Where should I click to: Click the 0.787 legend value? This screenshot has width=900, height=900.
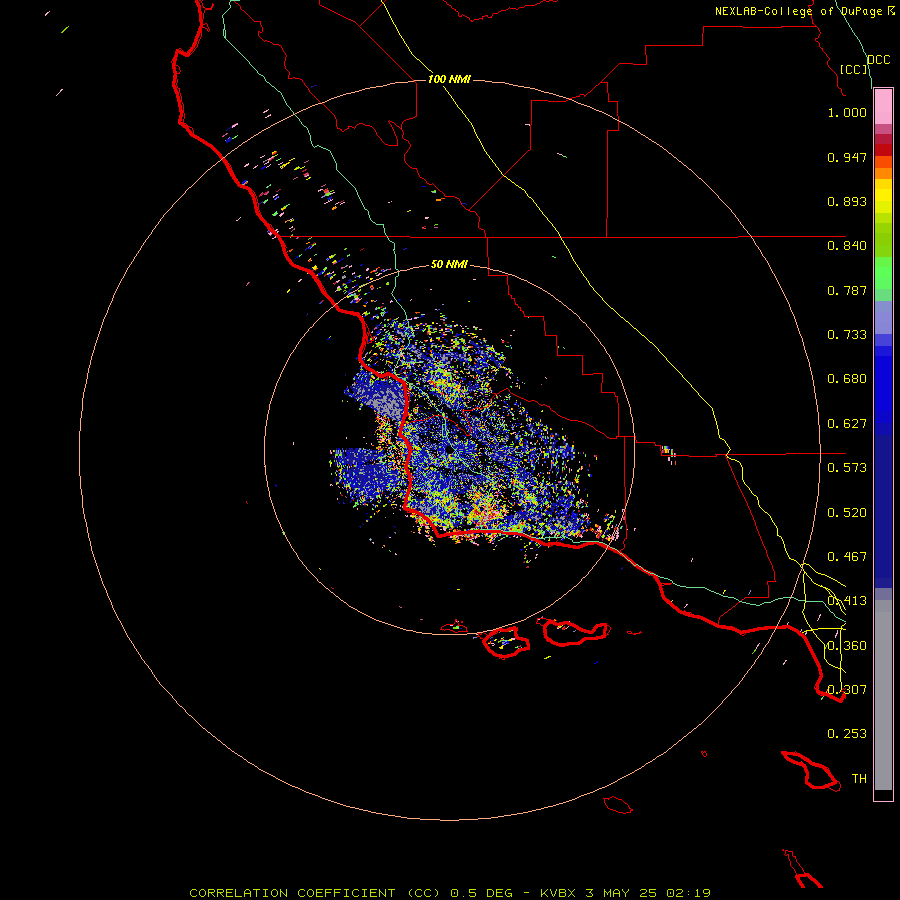[x=847, y=290]
